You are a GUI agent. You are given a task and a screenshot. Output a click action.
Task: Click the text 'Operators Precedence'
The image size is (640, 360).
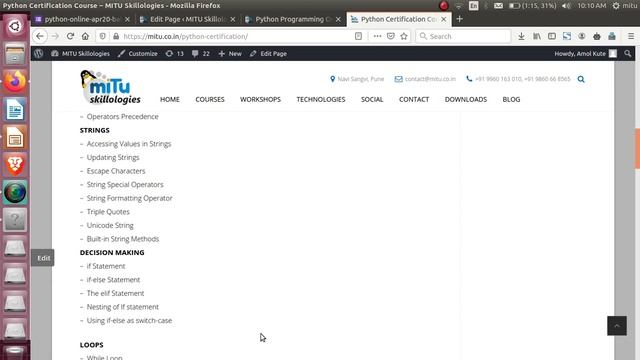pyautogui.click(x=122, y=117)
